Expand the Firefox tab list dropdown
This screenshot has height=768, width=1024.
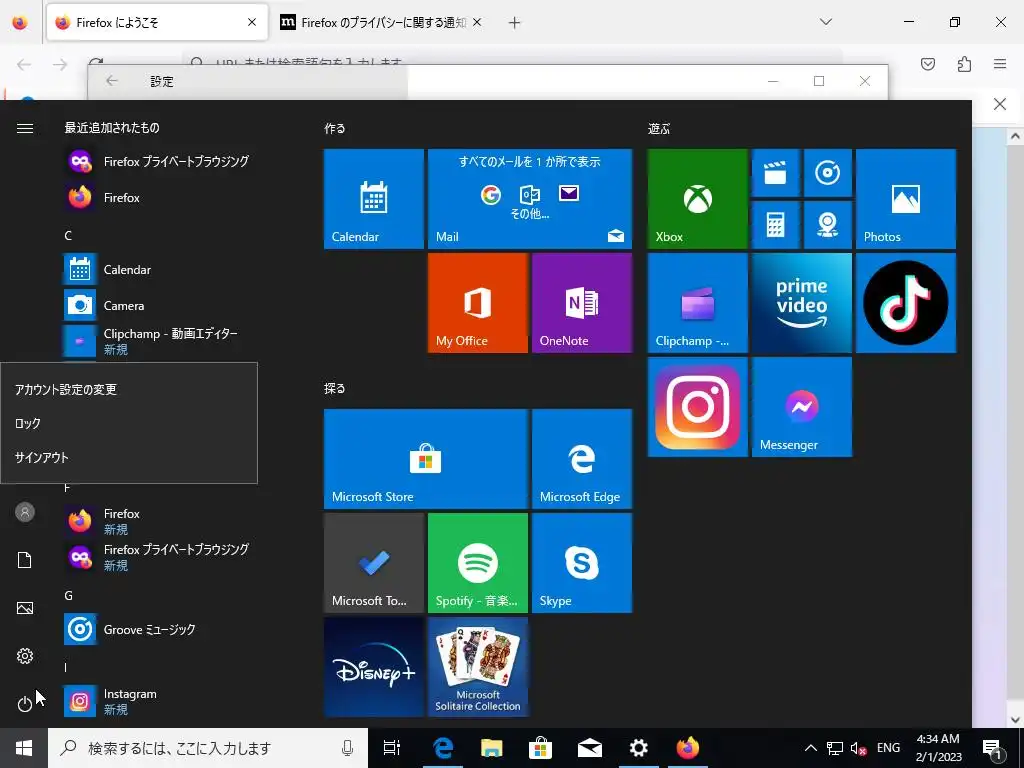coord(826,22)
